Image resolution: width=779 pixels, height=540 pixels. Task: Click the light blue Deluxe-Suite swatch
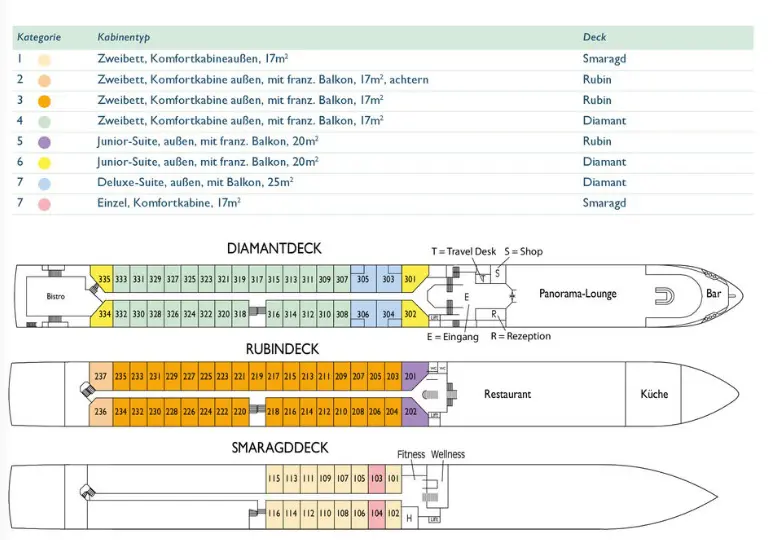pyautogui.click(x=44, y=184)
